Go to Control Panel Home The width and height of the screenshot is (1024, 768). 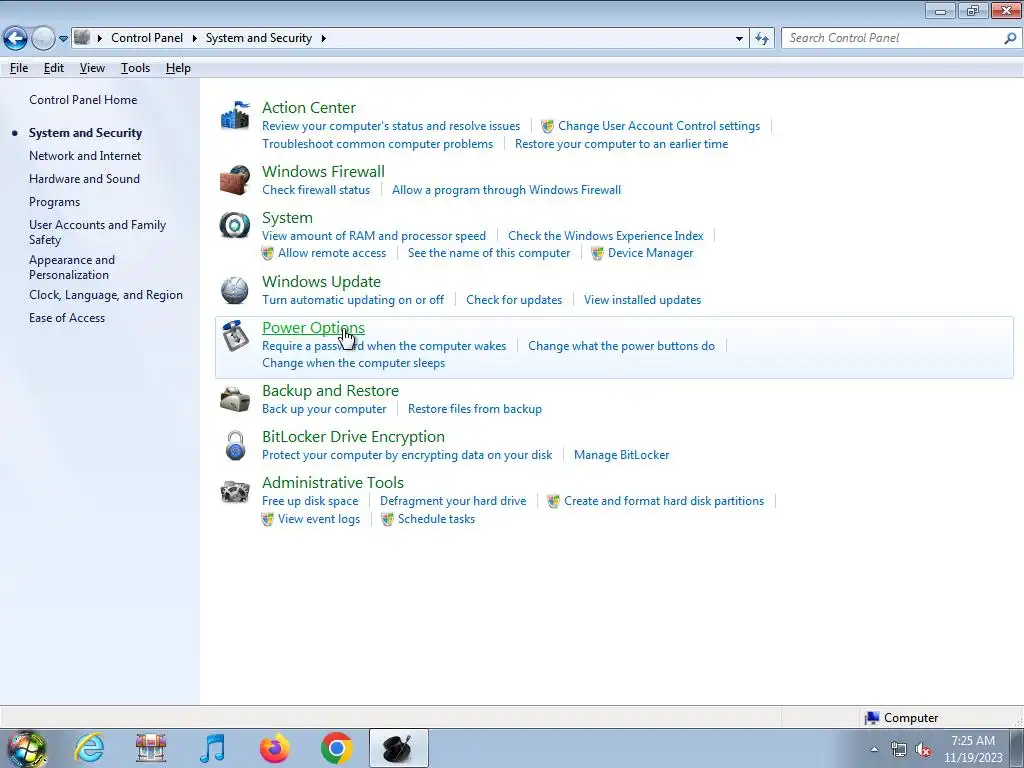click(83, 100)
